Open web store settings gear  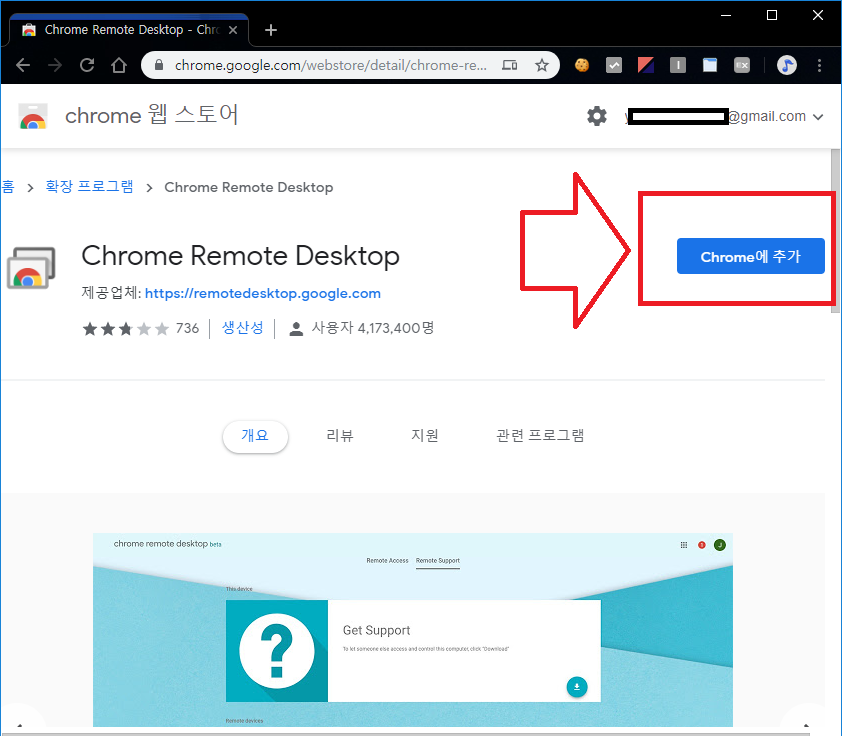[x=597, y=116]
